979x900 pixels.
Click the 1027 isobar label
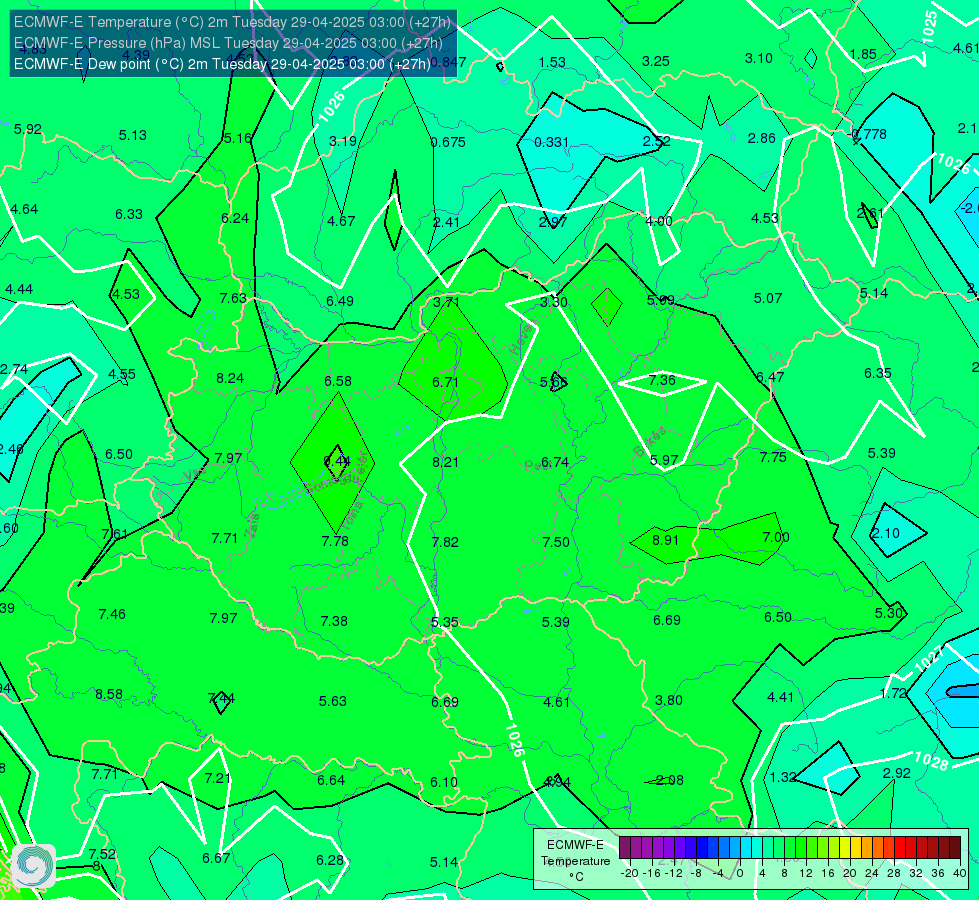(x=928, y=659)
